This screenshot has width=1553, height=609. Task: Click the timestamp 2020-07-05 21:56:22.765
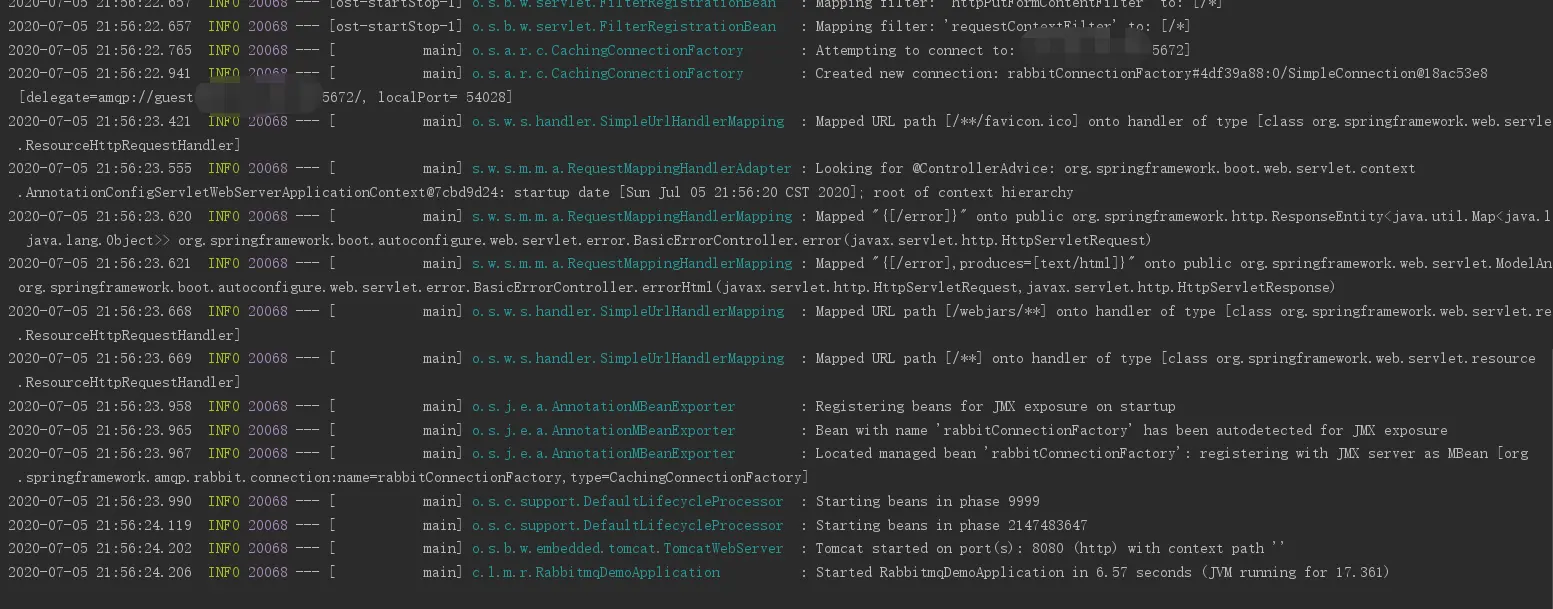pyautogui.click(x=100, y=50)
